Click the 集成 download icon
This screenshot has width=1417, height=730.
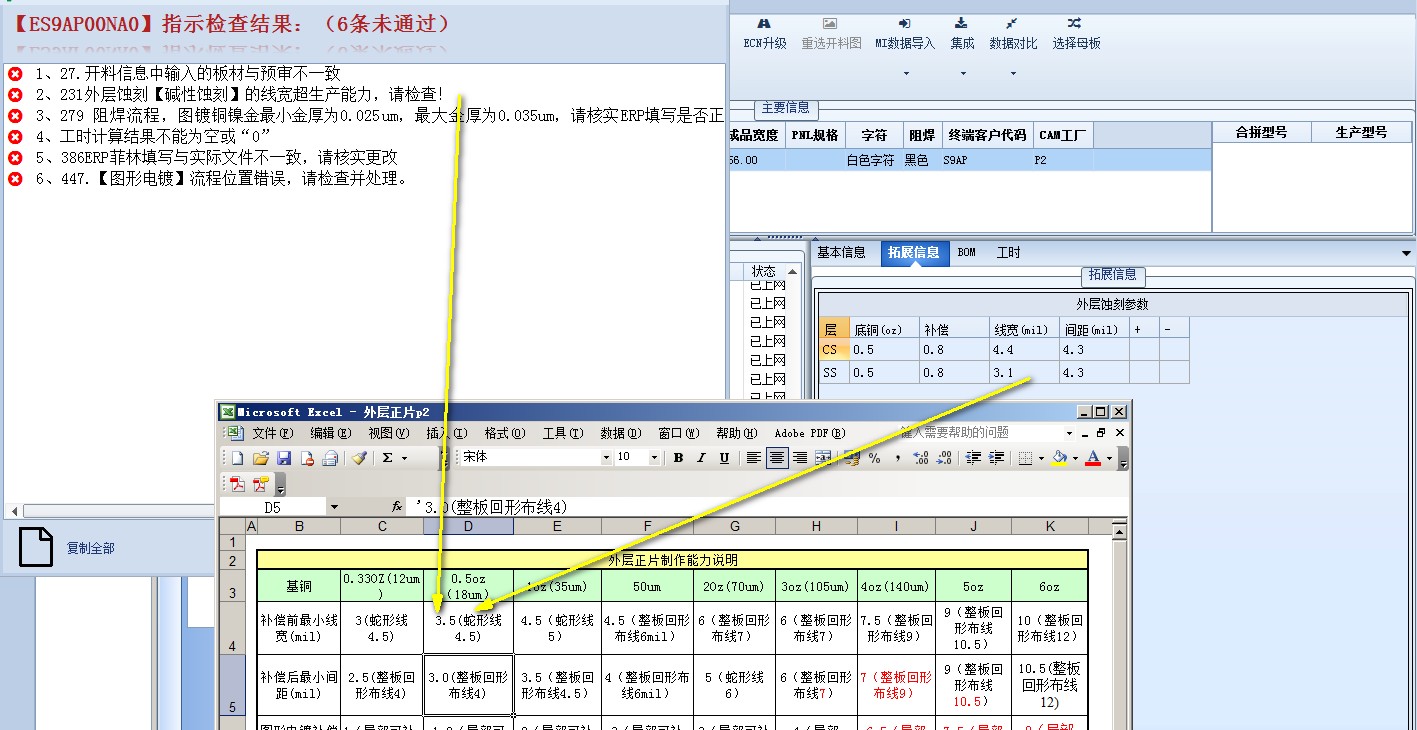(961, 23)
